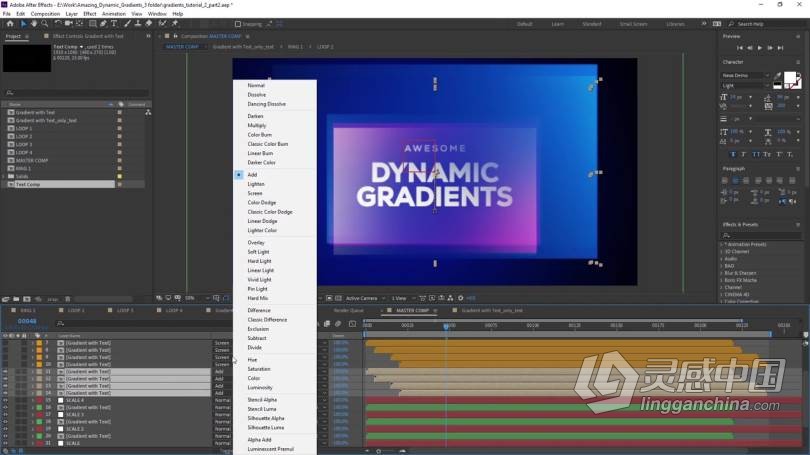Select LOOP 3 item in Project panel
Screen dimensions: 810x455
click(x=24, y=145)
